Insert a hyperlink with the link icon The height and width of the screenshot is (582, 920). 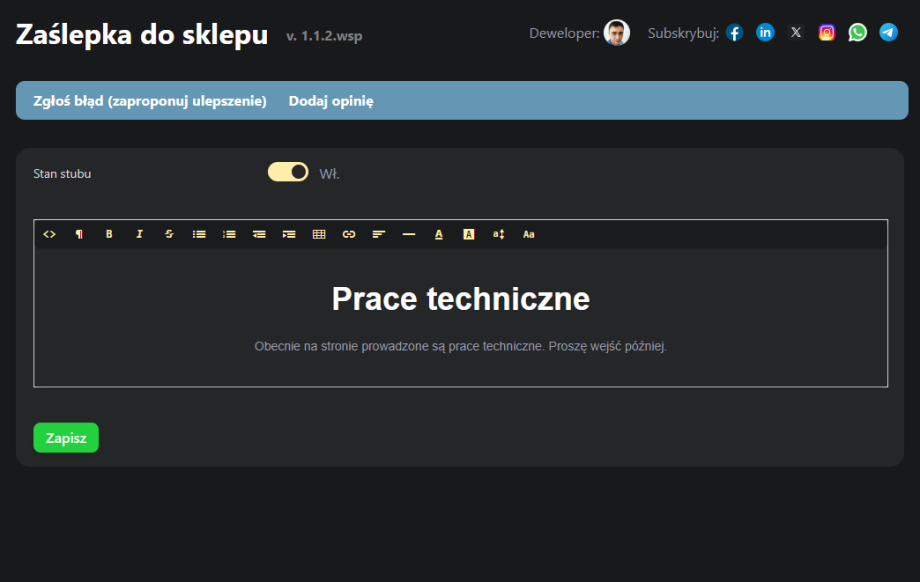[349, 234]
